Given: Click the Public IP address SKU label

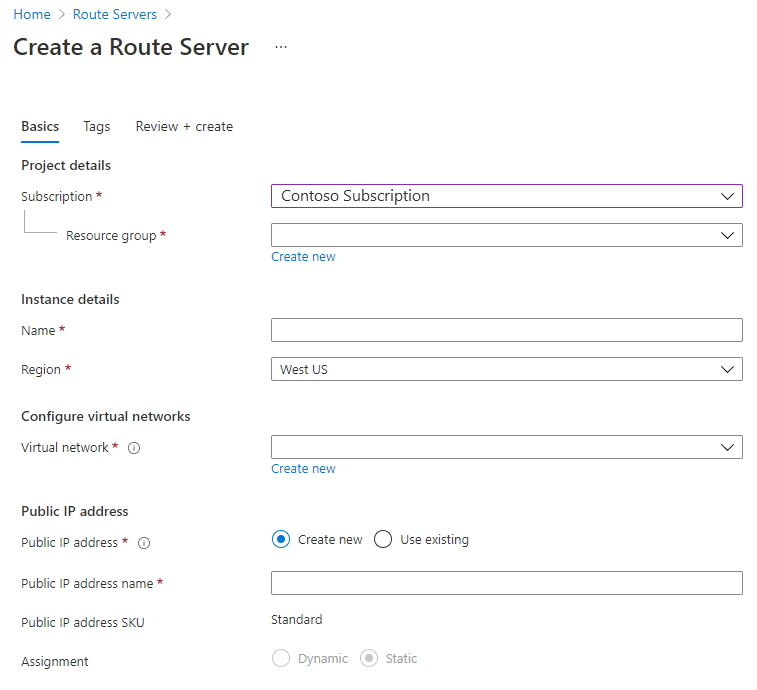Looking at the screenshot, I should [x=83, y=623].
